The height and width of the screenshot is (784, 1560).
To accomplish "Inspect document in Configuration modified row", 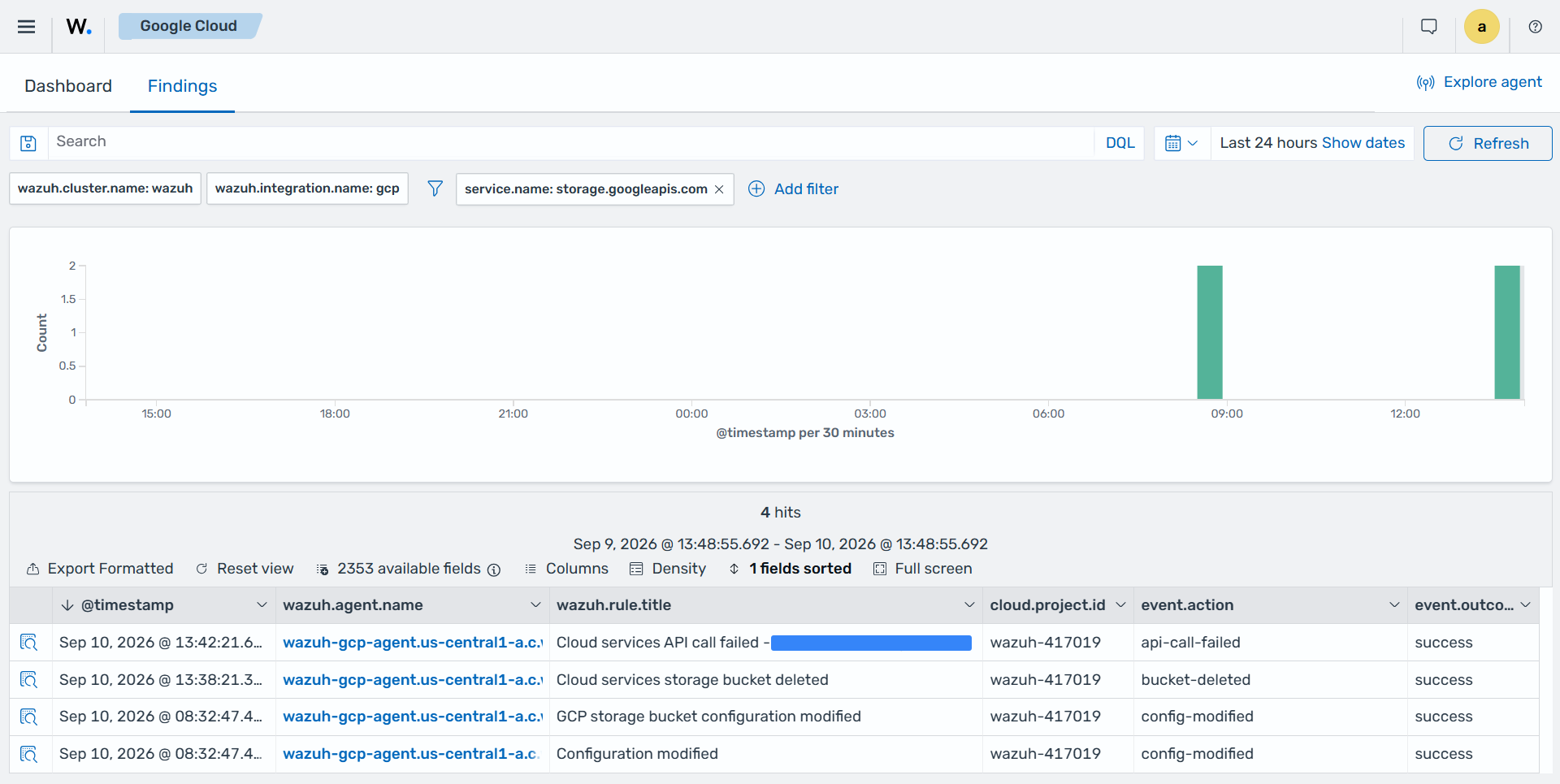I will (x=29, y=754).
